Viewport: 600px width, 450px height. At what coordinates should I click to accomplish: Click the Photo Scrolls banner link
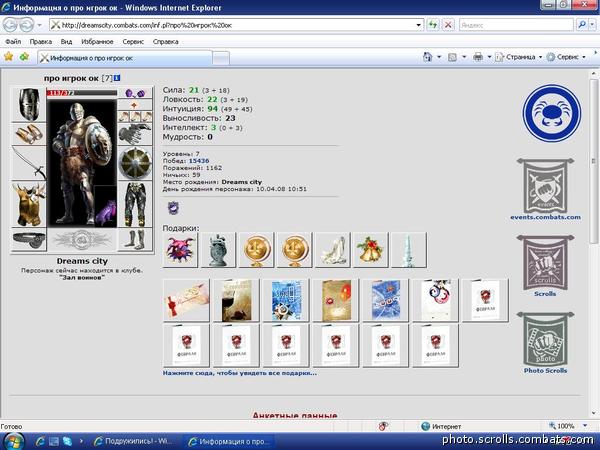tap(545, 343)
